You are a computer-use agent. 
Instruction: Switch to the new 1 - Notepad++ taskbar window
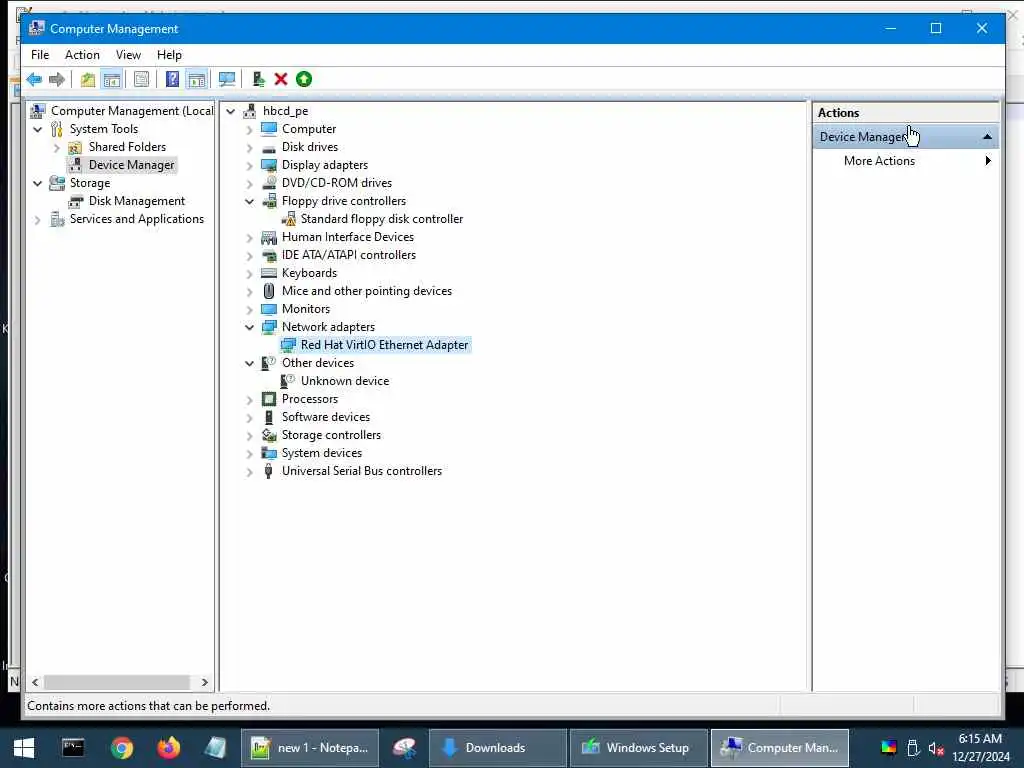click(310, 748)
